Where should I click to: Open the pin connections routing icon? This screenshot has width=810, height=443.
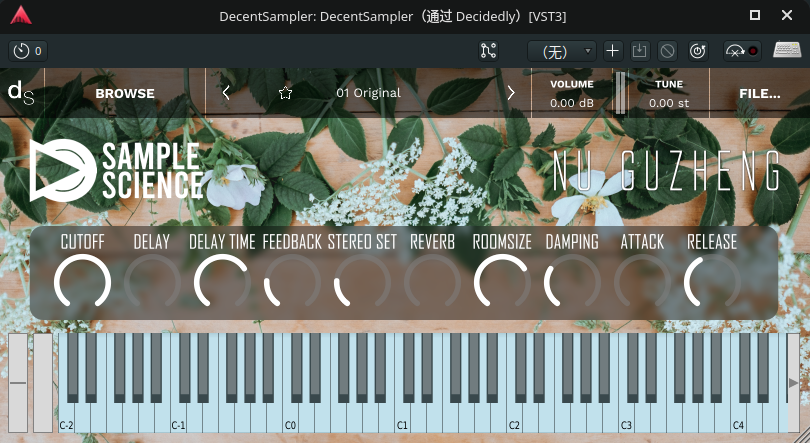(x=488, y=51)
